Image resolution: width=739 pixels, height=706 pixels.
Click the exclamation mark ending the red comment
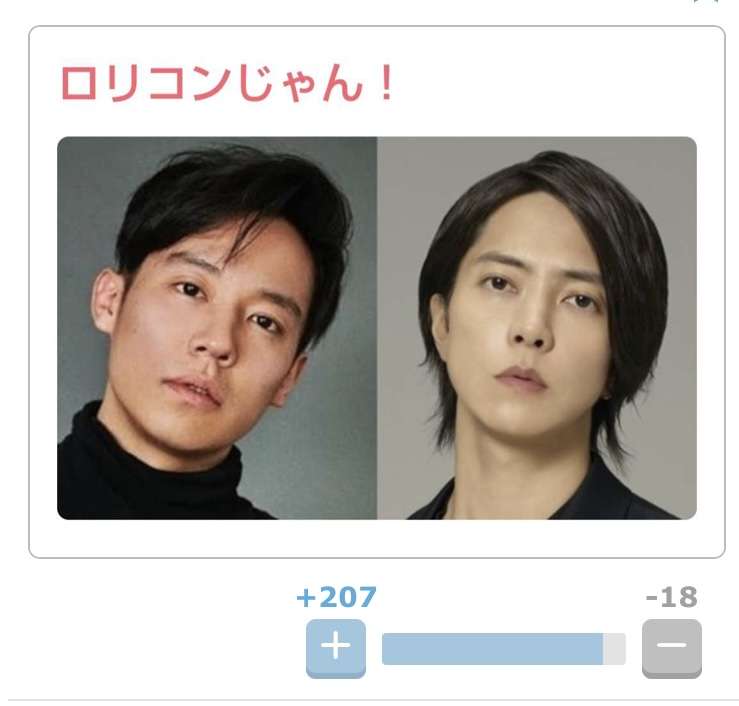(386, 83)
